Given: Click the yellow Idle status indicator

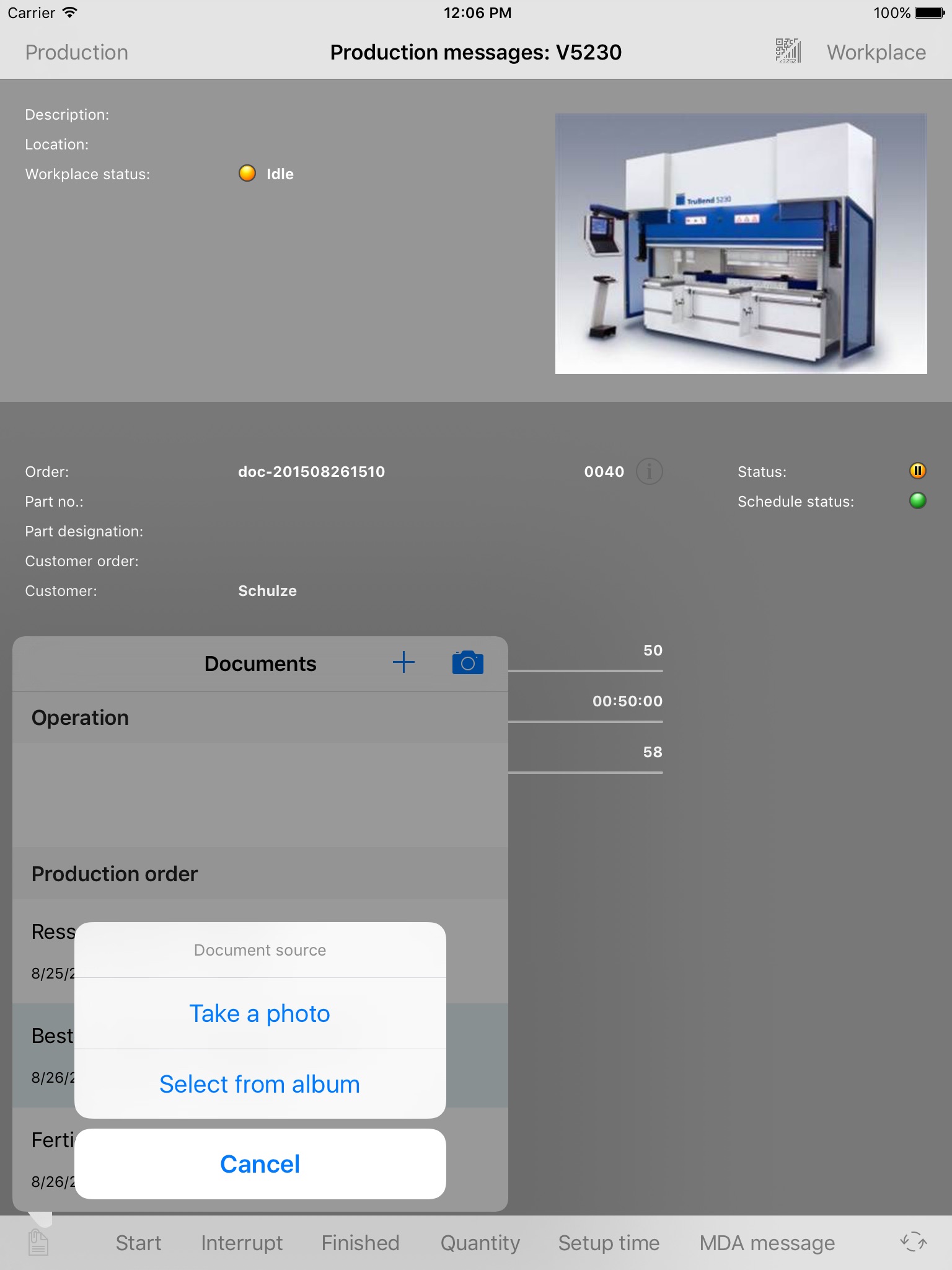Looking at the screenshot, I should [247, 173].
